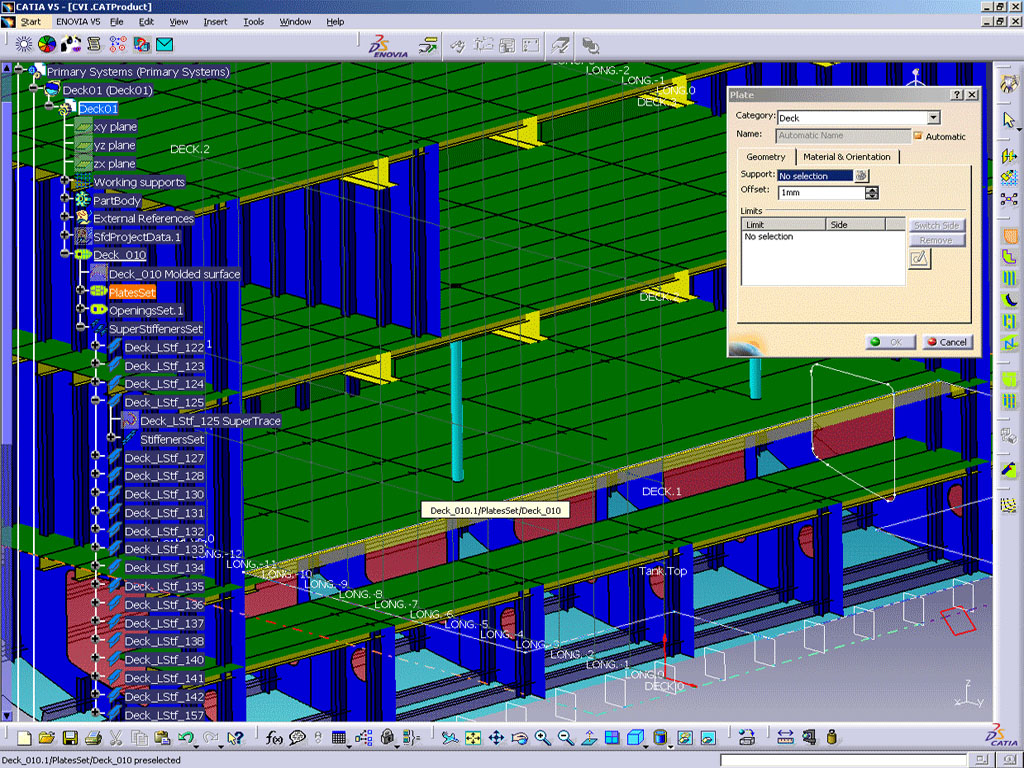Select PlatesSet in the specification tree
The height and width of the screenshot is (768, 1024).
pos(132,292)
